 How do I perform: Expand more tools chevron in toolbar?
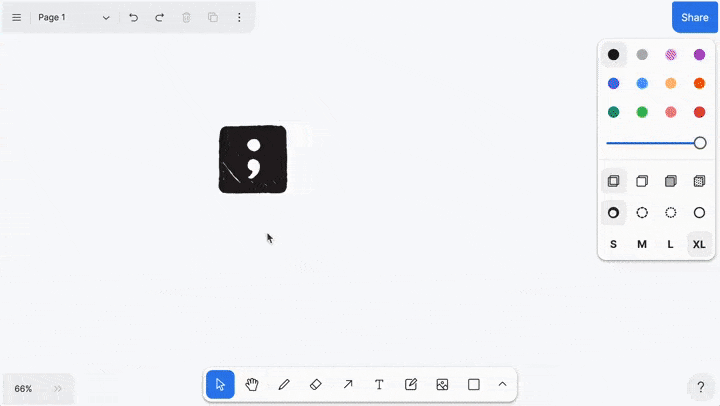(502, 384)
